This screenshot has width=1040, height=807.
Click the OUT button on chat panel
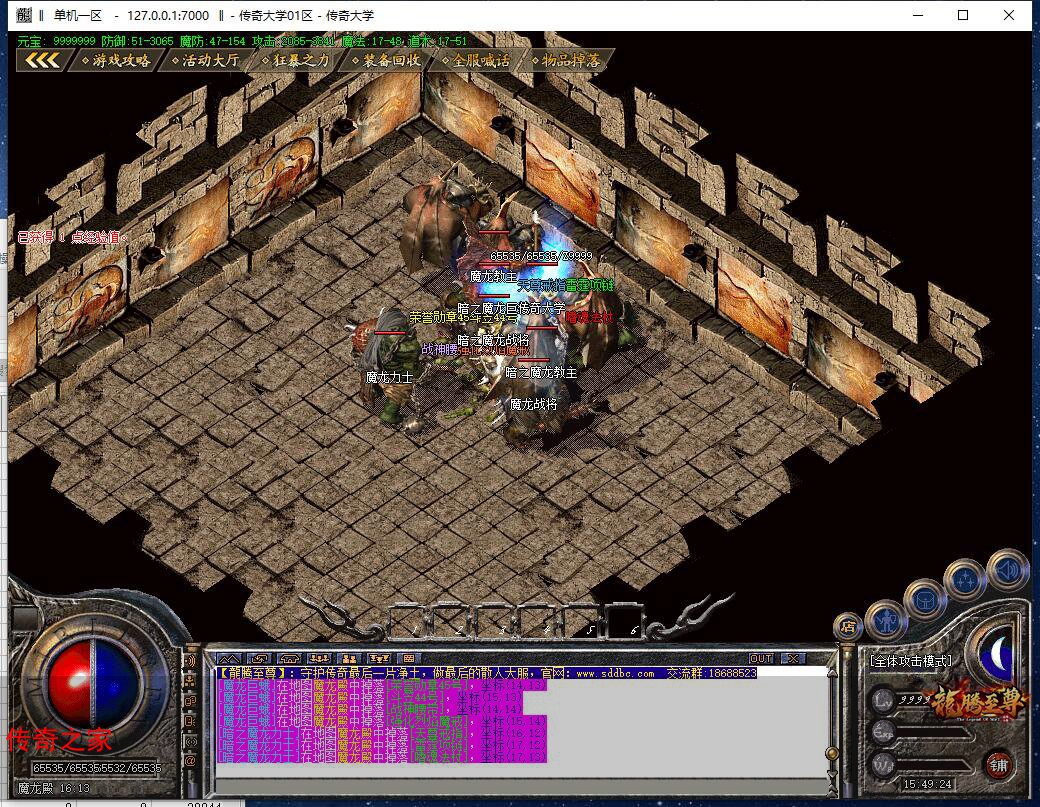761,658
